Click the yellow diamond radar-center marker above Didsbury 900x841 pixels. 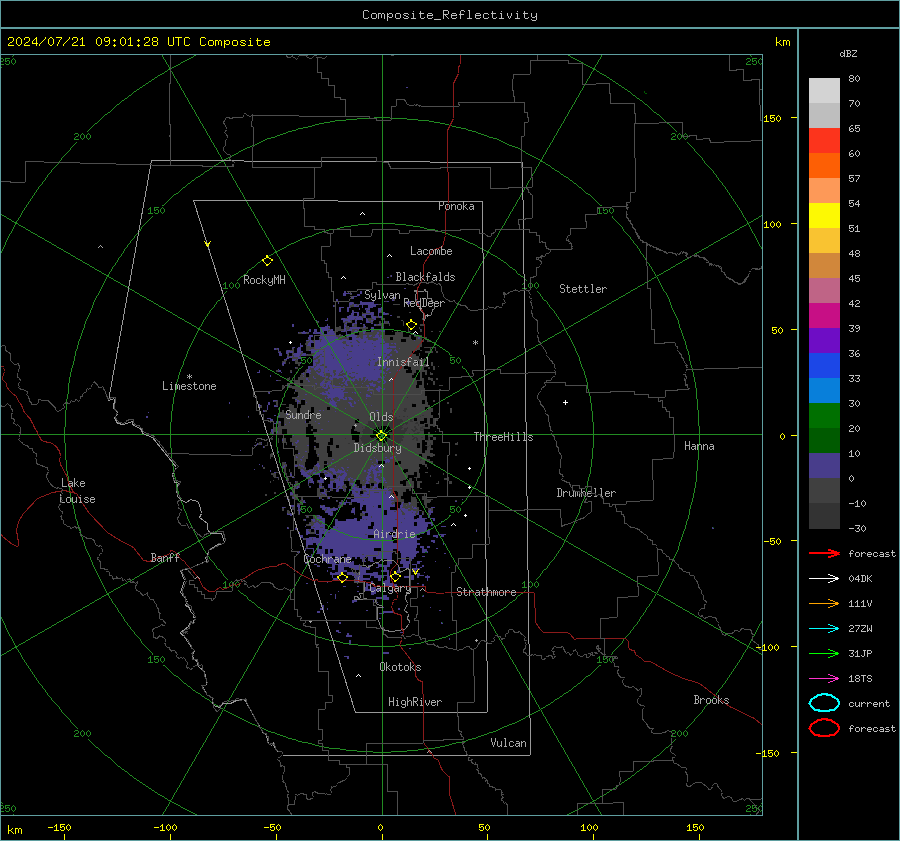pos(381,435)
